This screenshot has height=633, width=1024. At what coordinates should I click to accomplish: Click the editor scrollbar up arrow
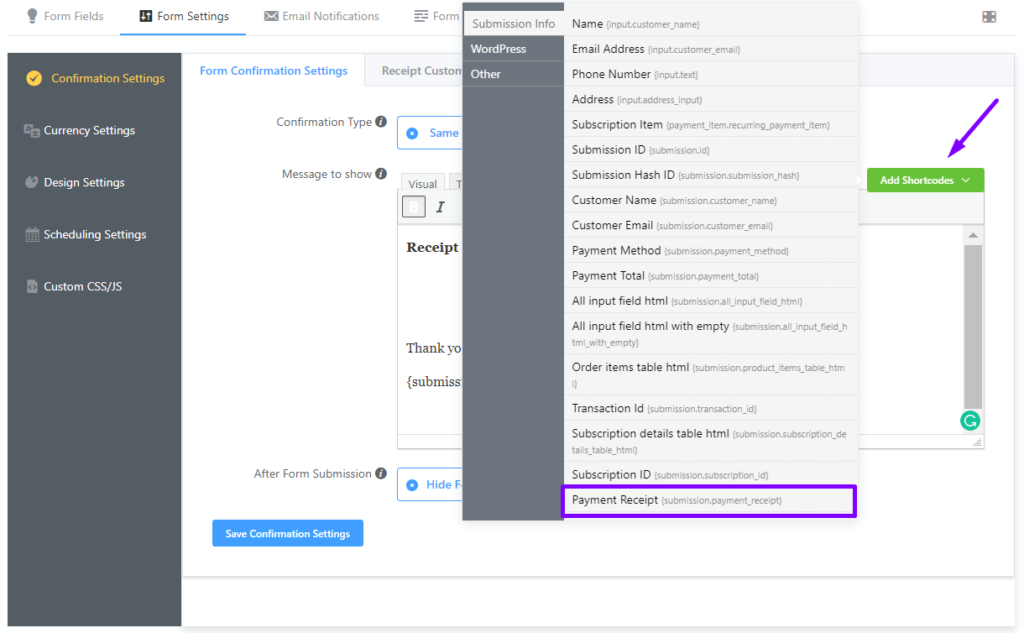point(973,235)
